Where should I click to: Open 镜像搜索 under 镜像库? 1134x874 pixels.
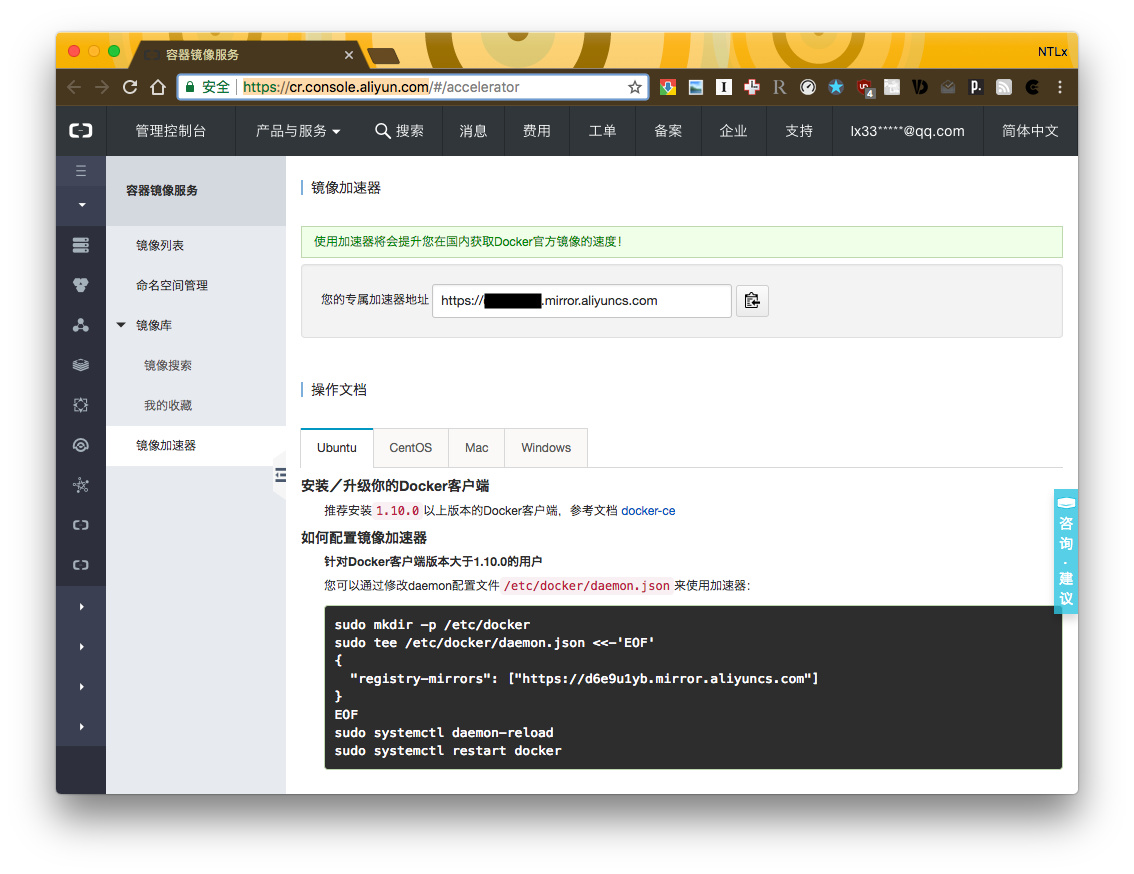pyautogui.click(x=196, y=365)
